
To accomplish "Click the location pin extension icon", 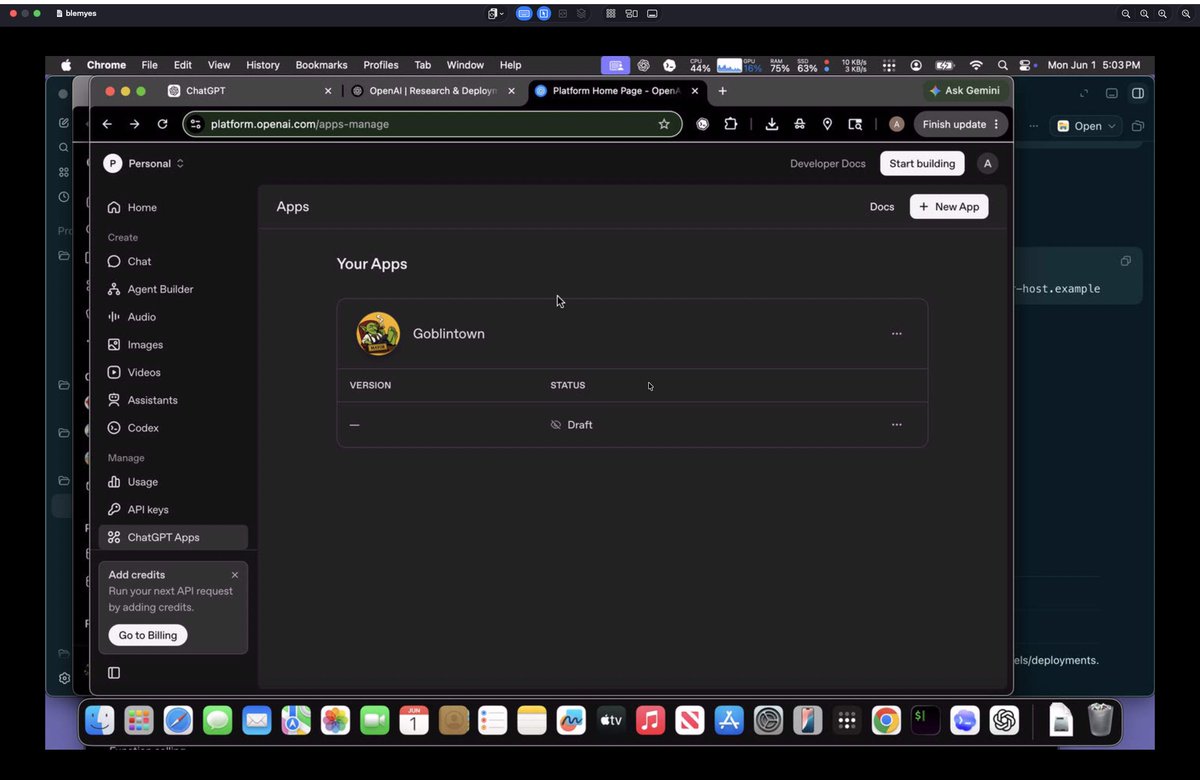I will pyautogui.click(x=827, y=124).
